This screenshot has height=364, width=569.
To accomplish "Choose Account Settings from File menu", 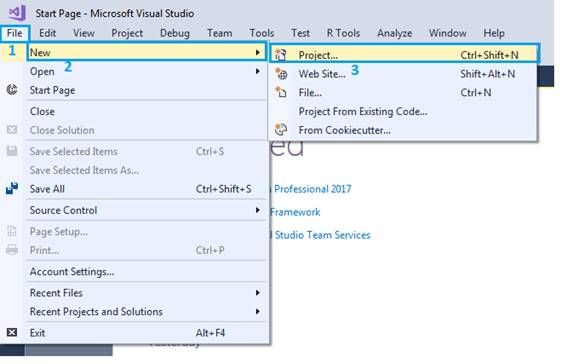I will click(72, 271).
